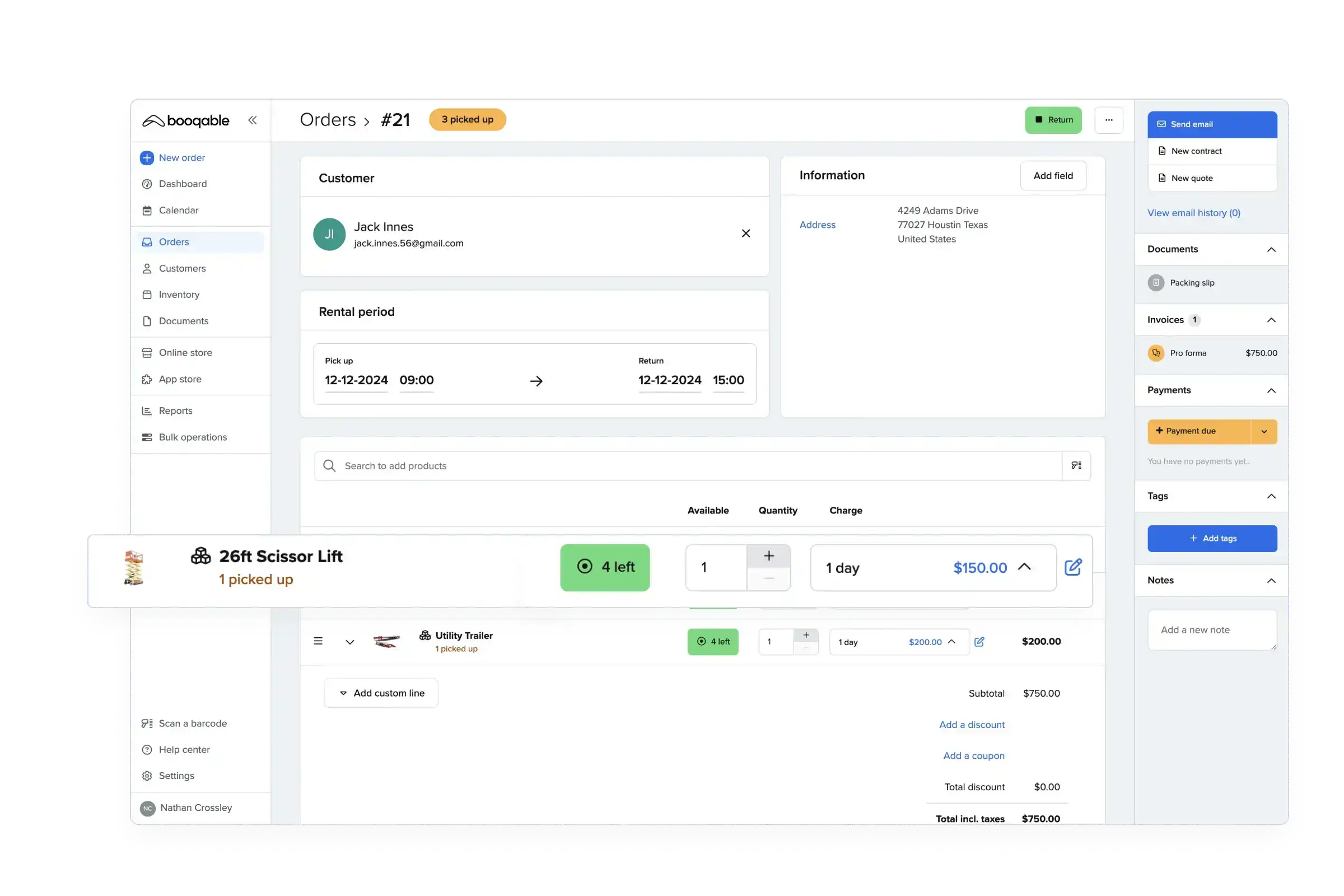Open the Pro forma invoice icon
This screenshot has width=1344, height=896.
(x=1155, y=353)
